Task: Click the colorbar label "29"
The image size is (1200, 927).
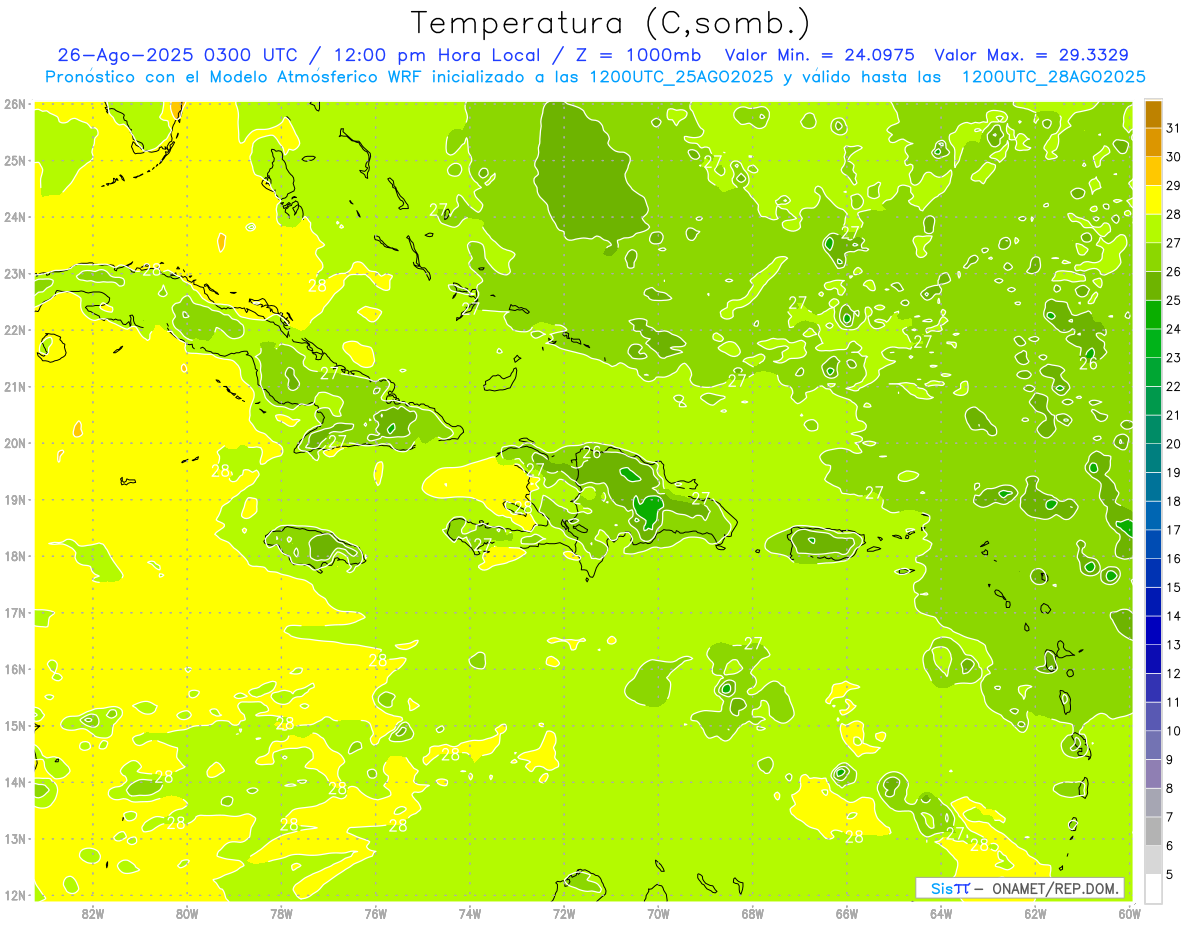Action: click(1174, 186)
